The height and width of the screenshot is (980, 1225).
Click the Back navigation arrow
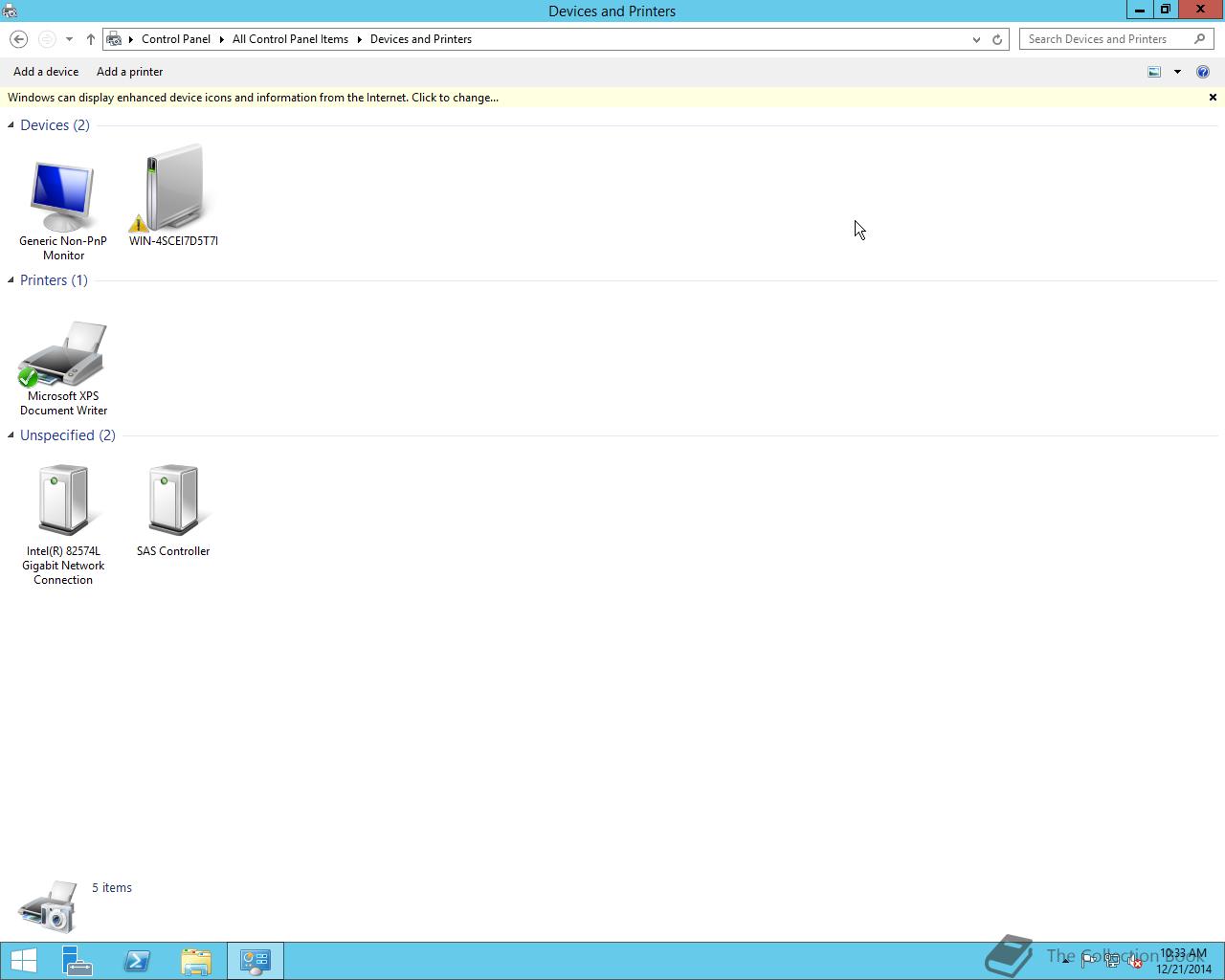[18, 39]
